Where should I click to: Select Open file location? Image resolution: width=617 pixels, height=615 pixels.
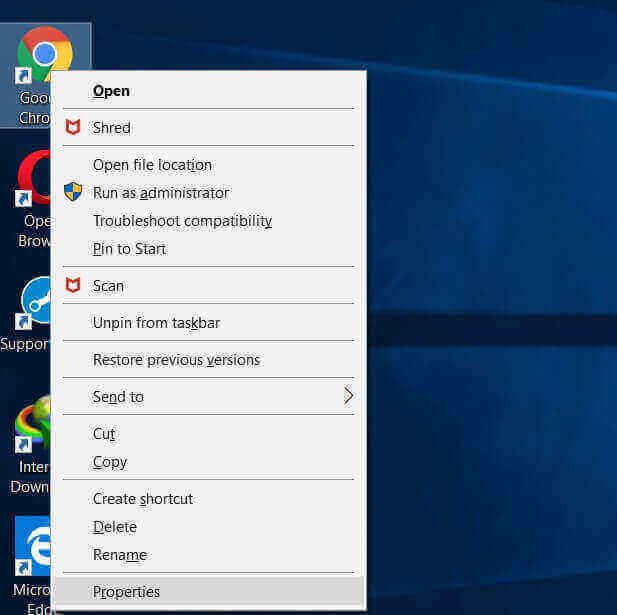[x=152, y=165]
